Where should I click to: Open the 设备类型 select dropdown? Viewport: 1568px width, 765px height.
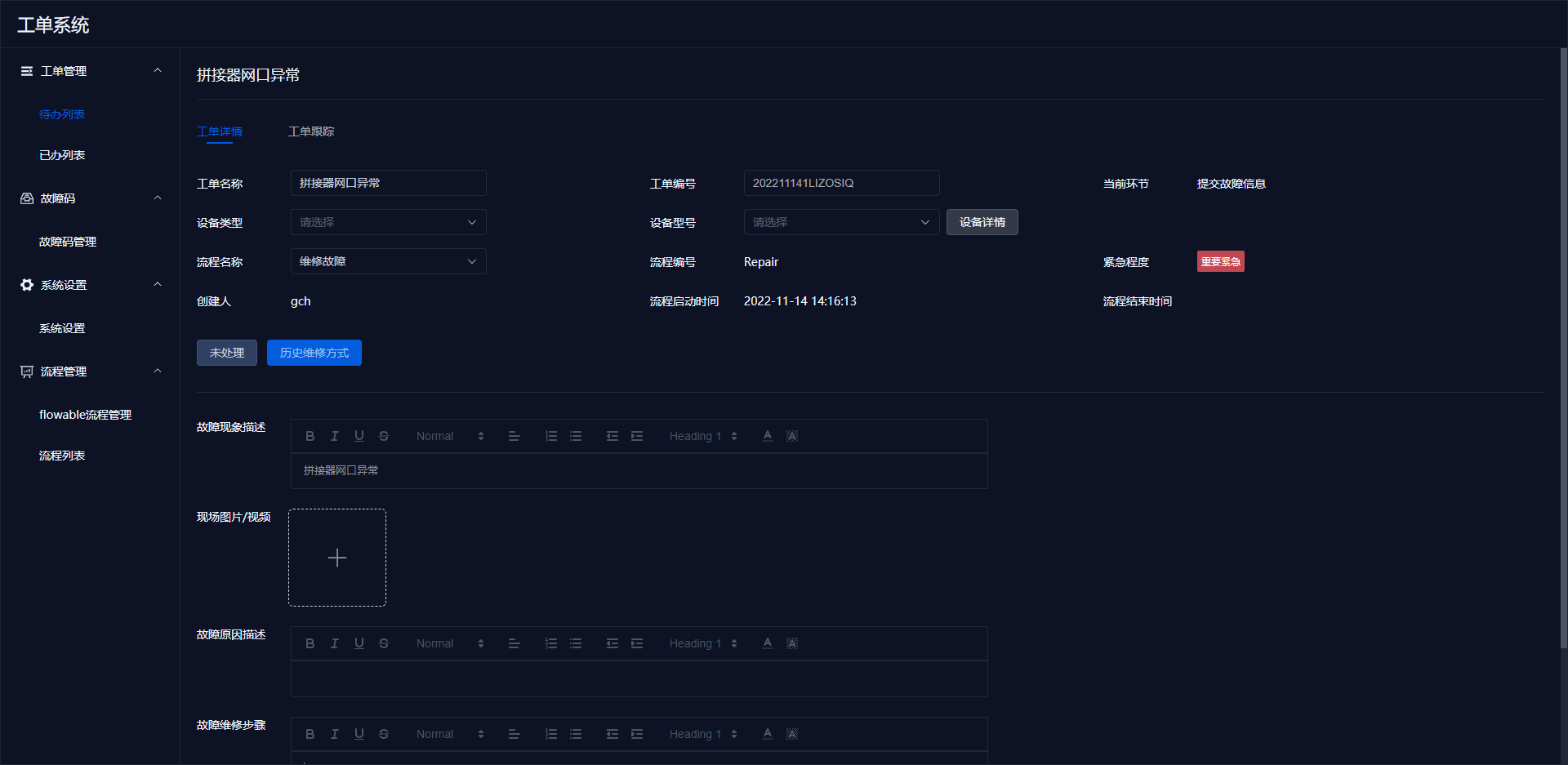389,222
